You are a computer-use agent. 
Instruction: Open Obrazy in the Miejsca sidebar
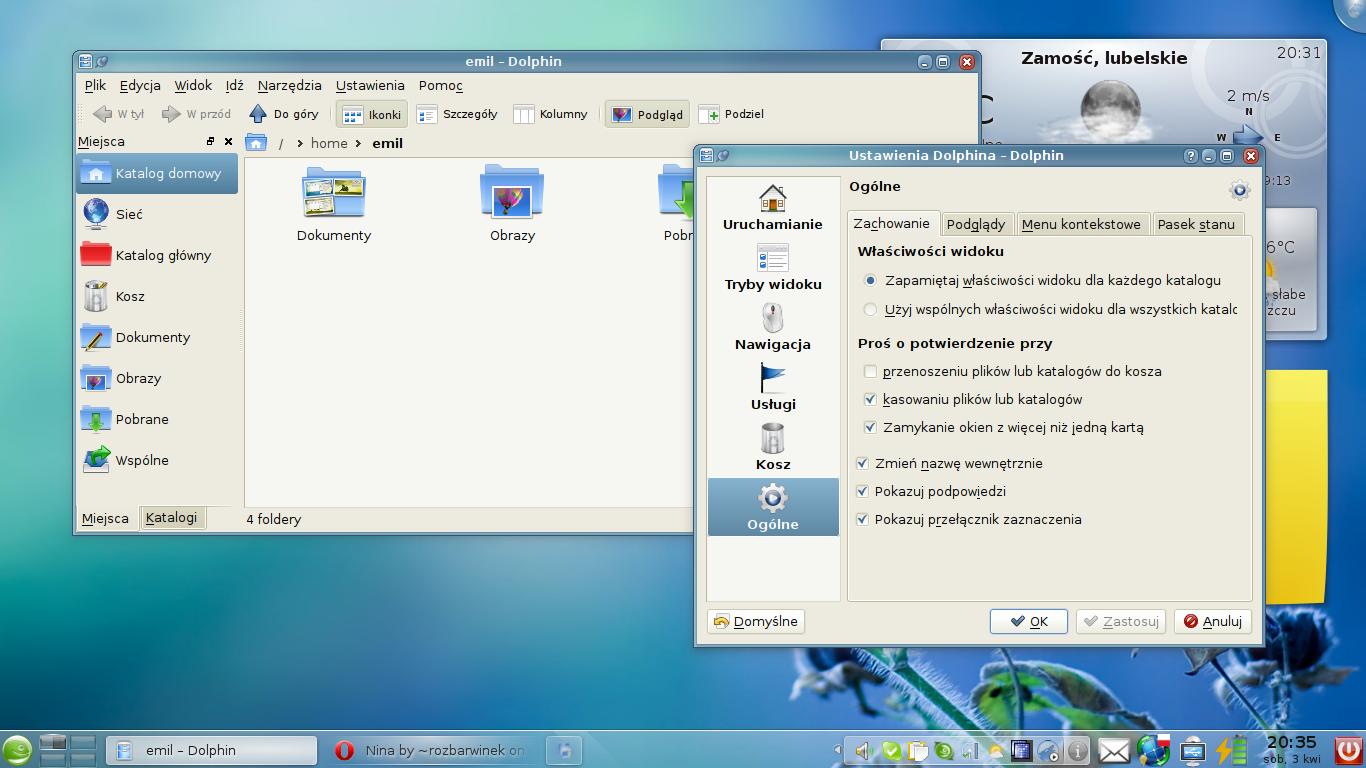157,378
